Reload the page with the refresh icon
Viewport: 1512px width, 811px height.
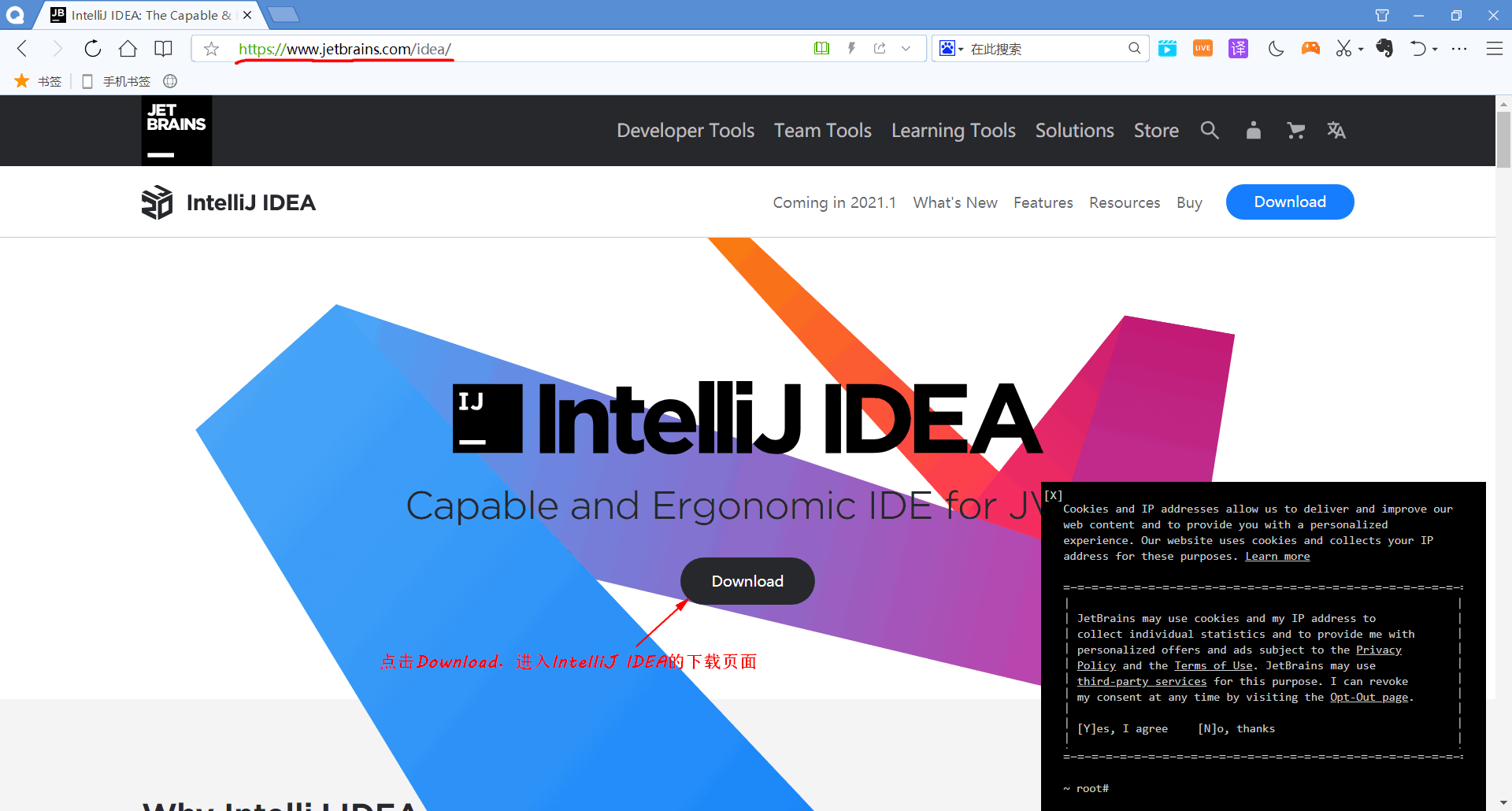(92, 49)
